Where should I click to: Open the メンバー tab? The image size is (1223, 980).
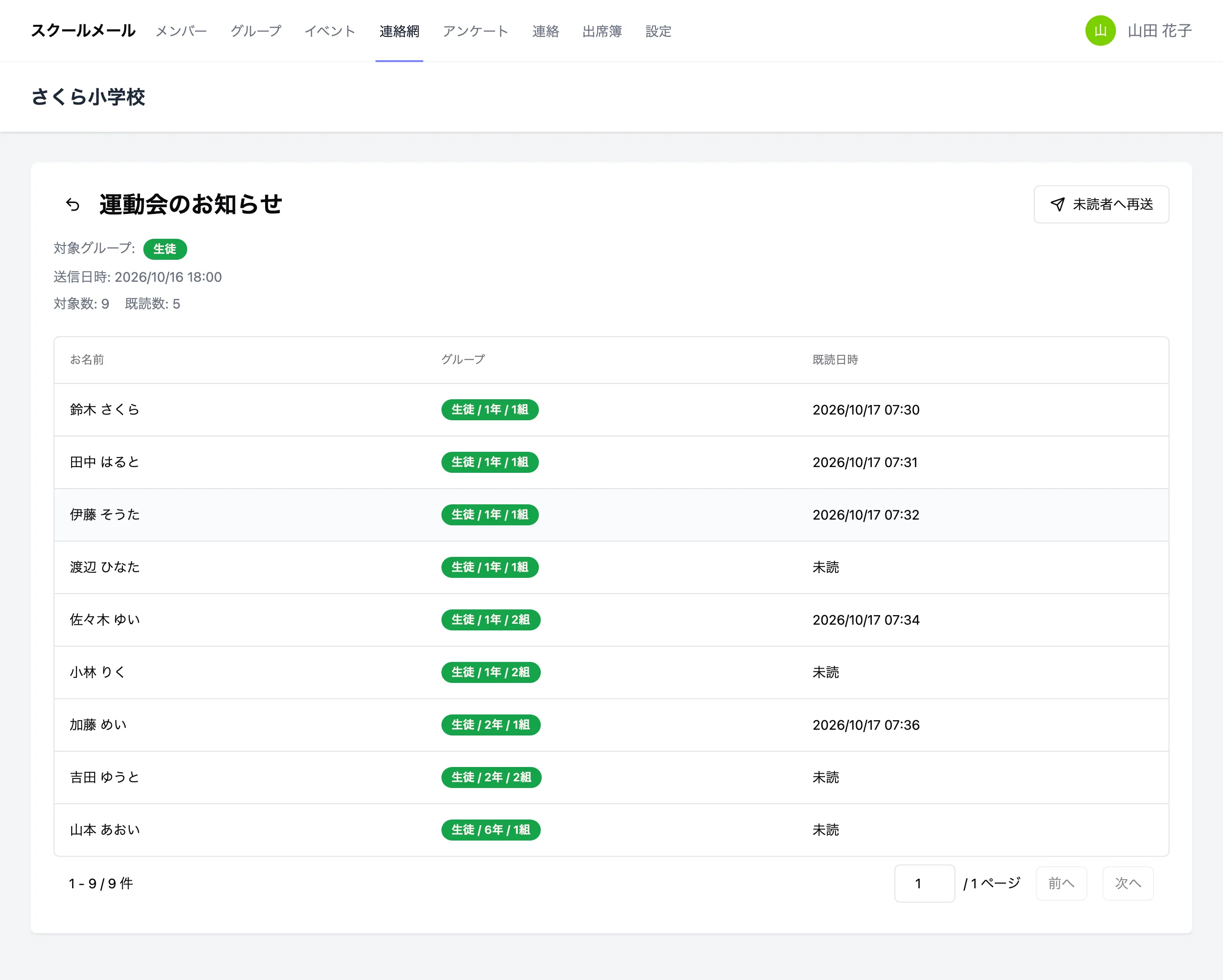(181, 31)
